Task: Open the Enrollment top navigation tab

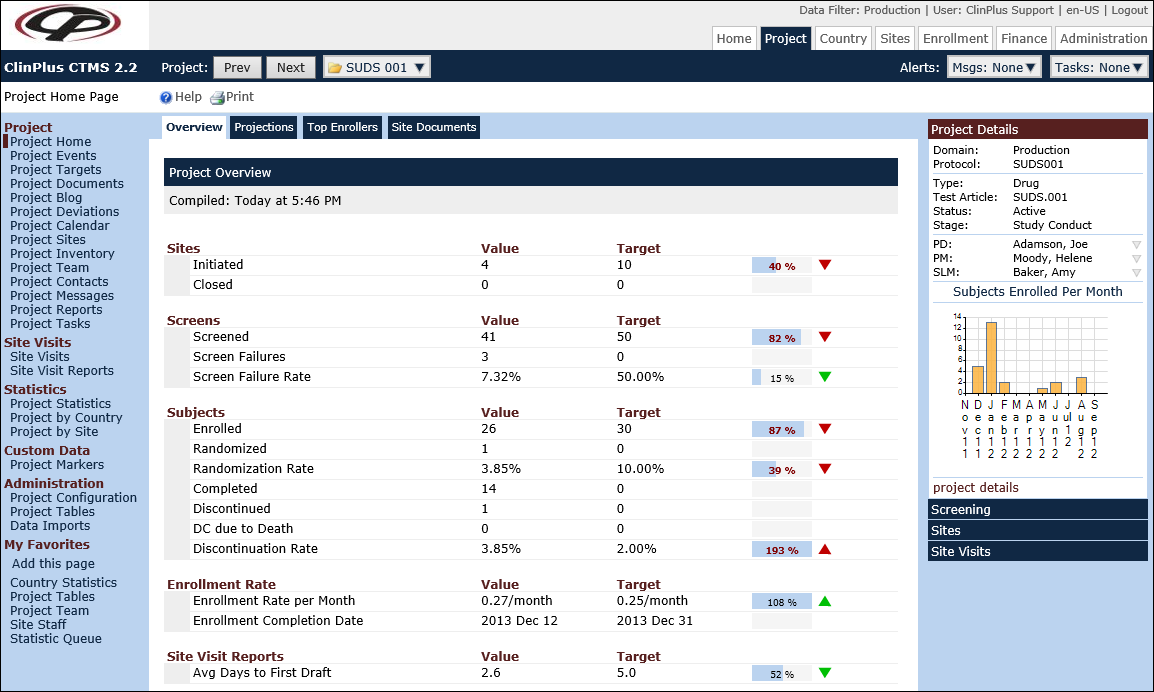Action: click(955, 38)
